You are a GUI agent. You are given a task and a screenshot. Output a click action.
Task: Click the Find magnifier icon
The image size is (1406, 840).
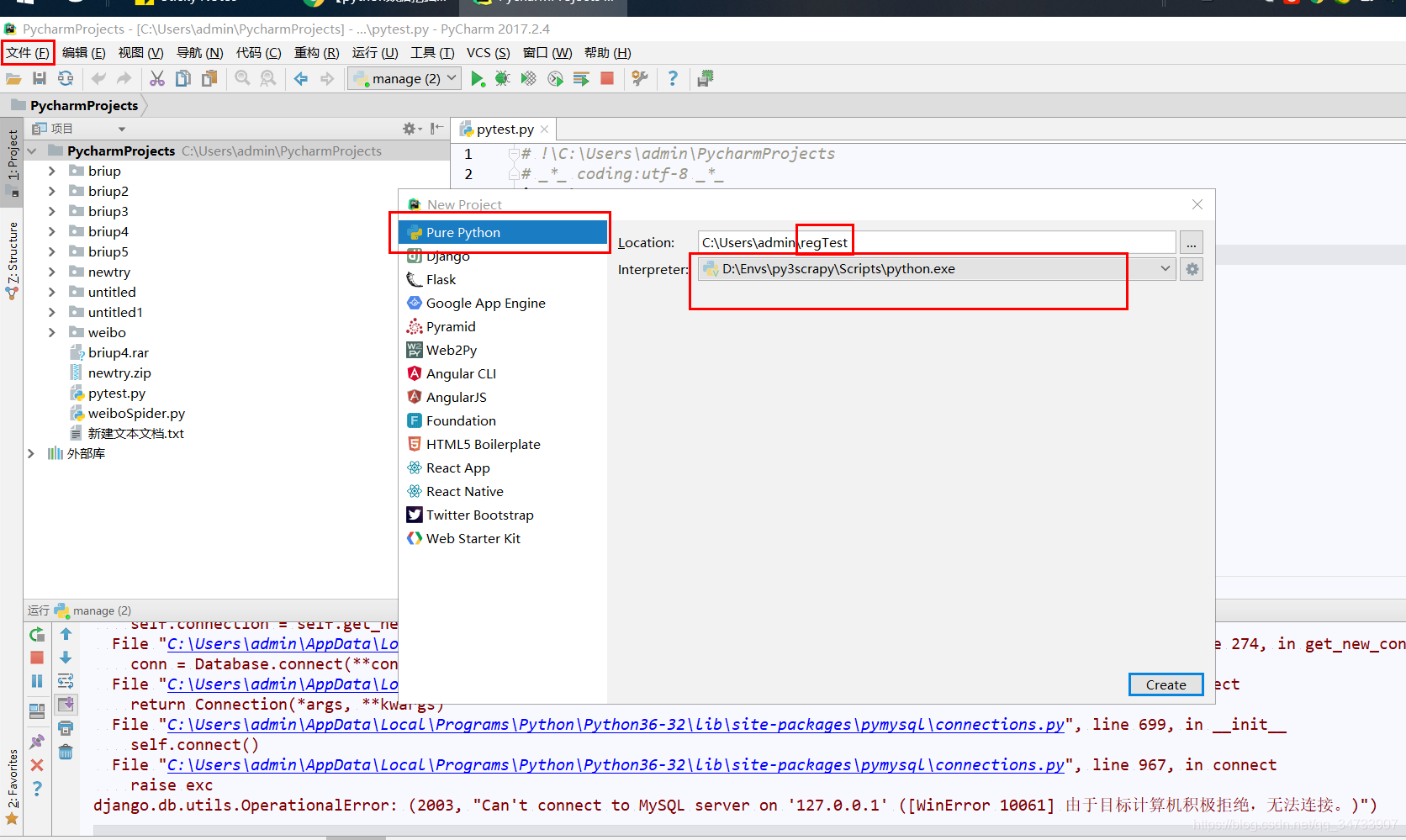pyautogui.click(x=242, y=78)
